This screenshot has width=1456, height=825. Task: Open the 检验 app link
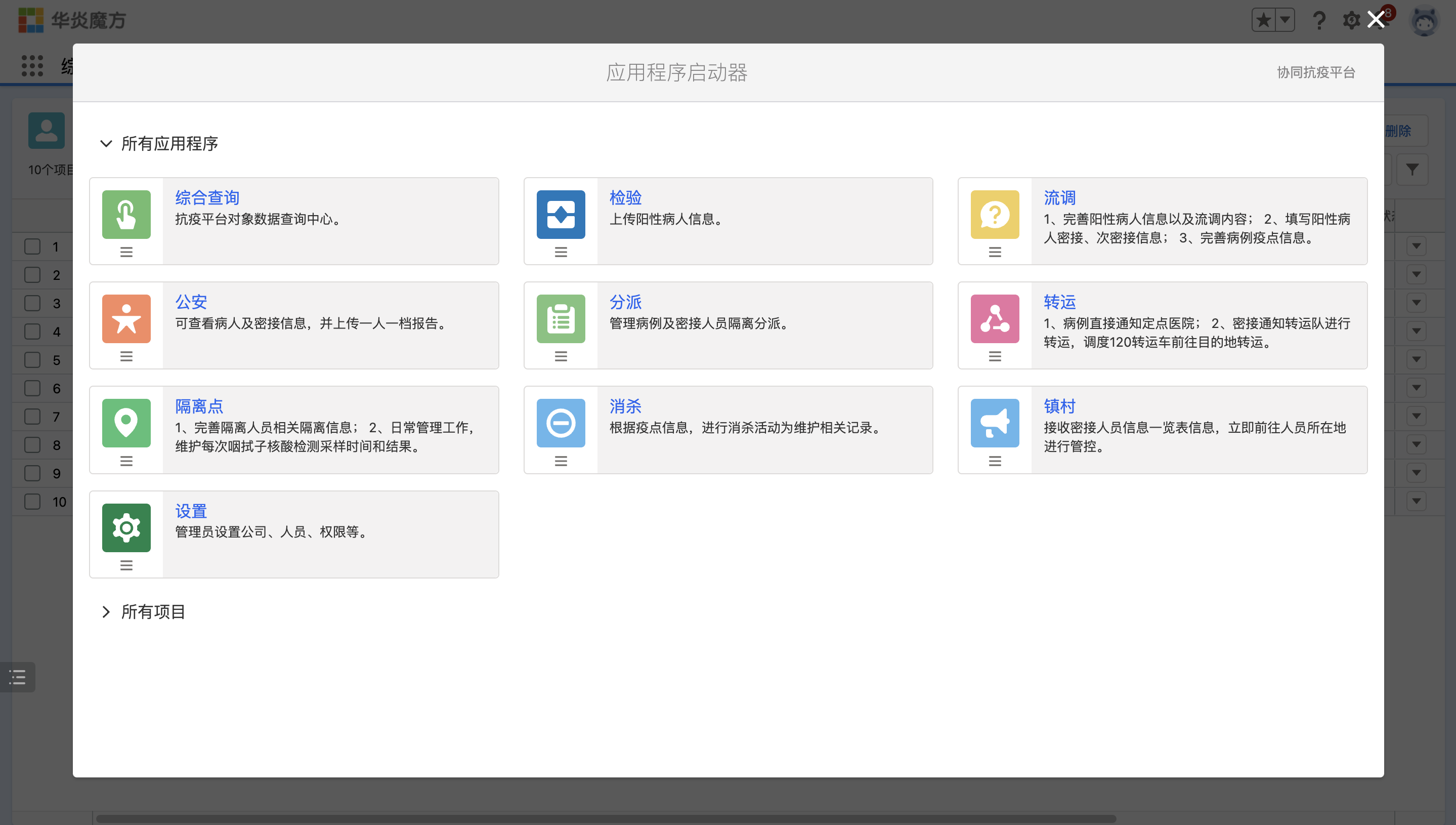[x=625, y=198]
